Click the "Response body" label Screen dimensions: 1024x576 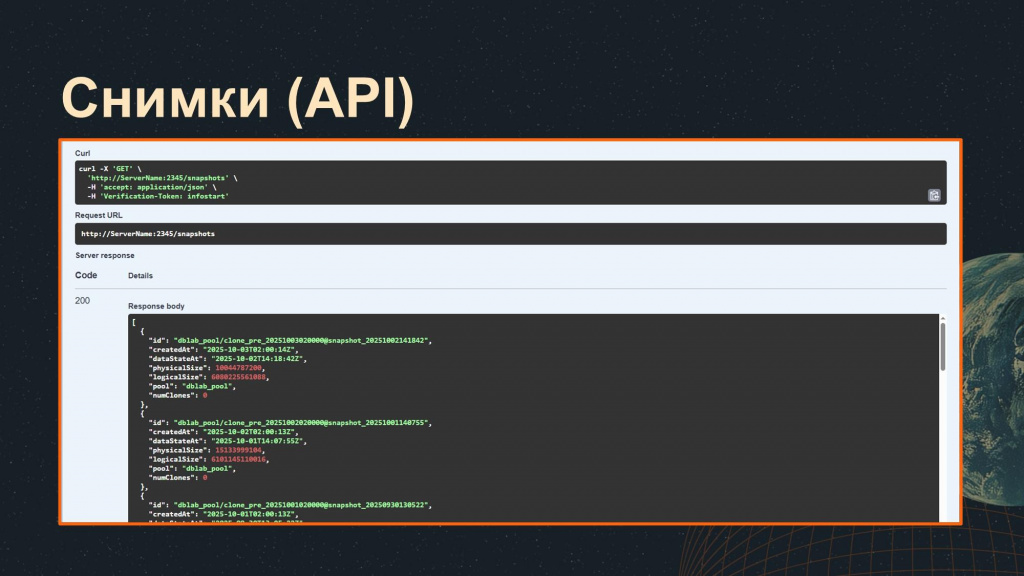[x=156, y=306]
